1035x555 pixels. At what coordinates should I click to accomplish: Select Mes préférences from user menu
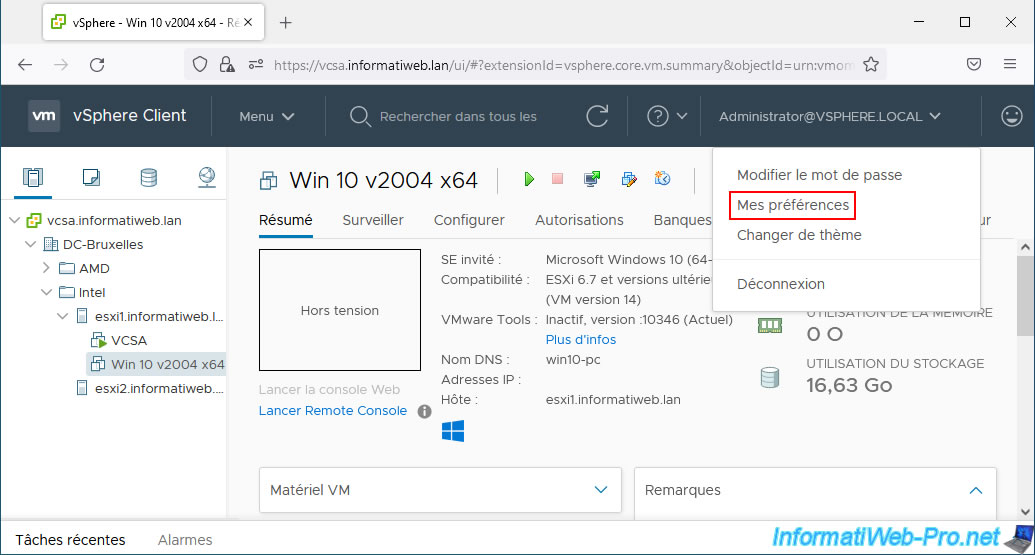[792, 205]
